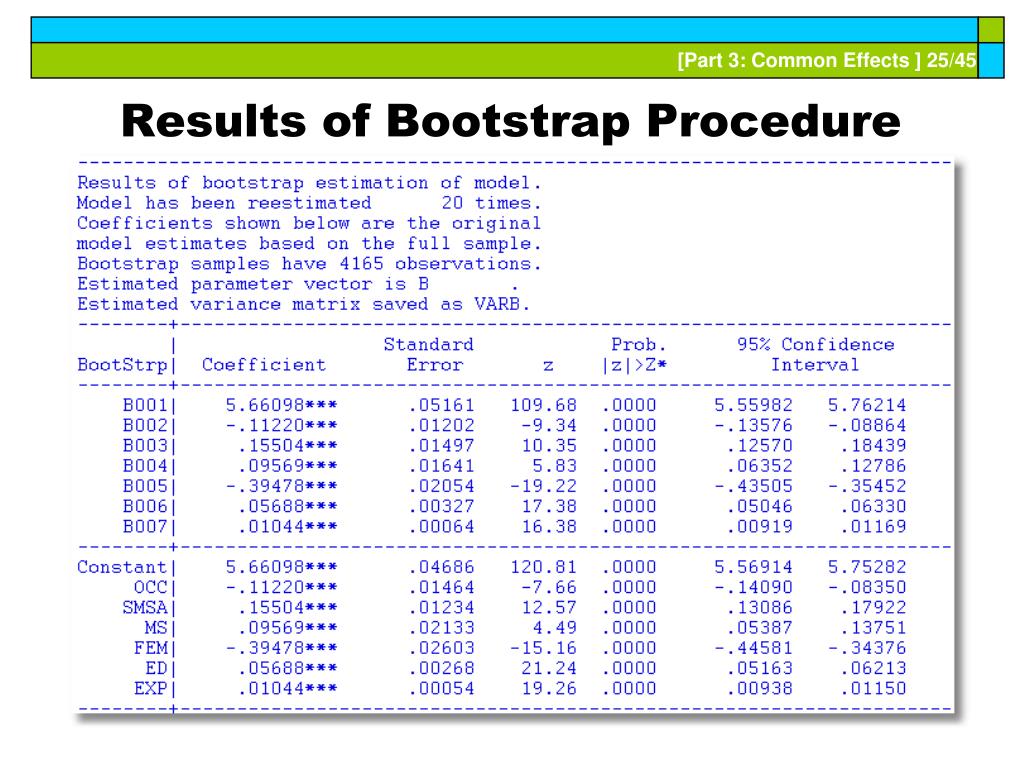Click confidence bound '5.75282'
The image size is (1024, 768).
click(867, 568)
